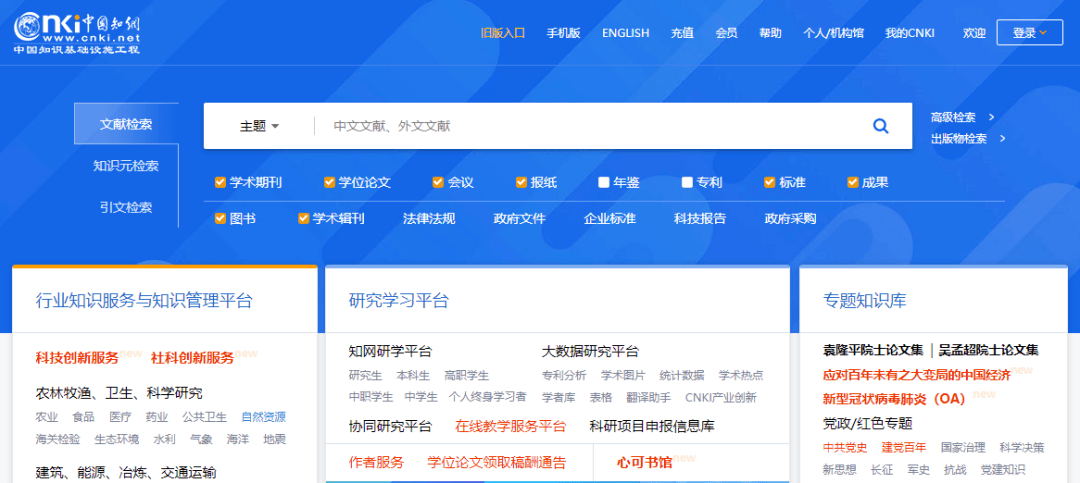Click 翻译助手 link

649,398
